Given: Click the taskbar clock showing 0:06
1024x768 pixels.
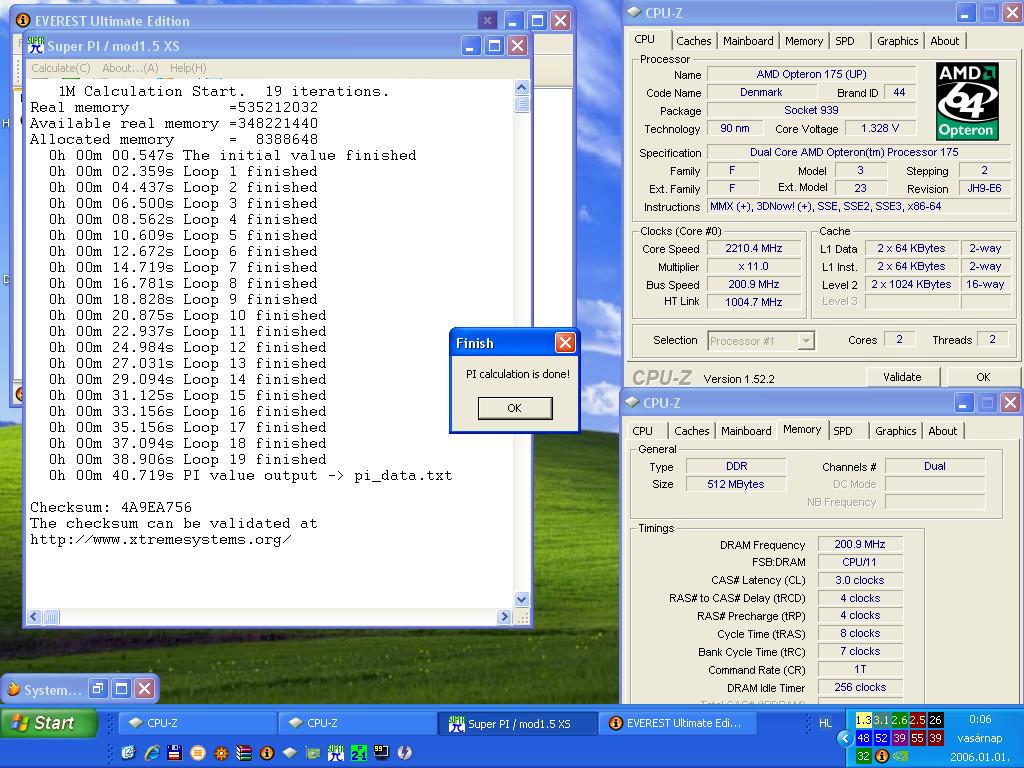Looking at the screenshot, I should 980,719.
